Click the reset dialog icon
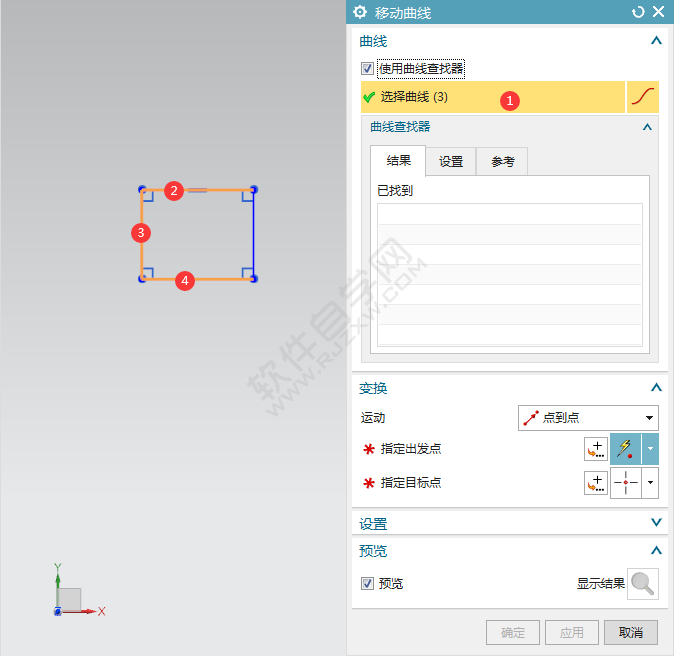 (638, 12)
